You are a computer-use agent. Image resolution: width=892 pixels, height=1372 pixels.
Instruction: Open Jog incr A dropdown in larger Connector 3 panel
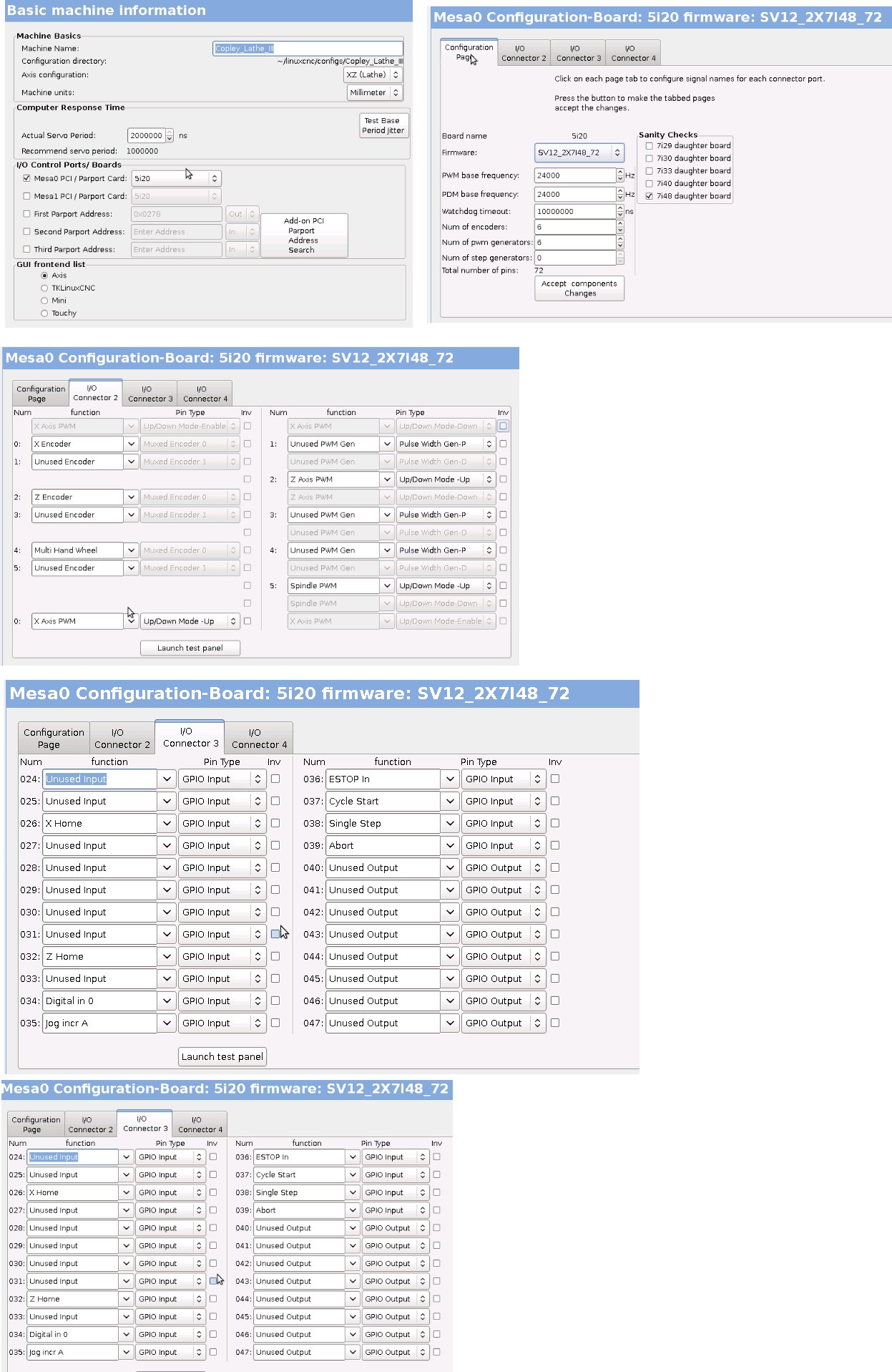166,1023
